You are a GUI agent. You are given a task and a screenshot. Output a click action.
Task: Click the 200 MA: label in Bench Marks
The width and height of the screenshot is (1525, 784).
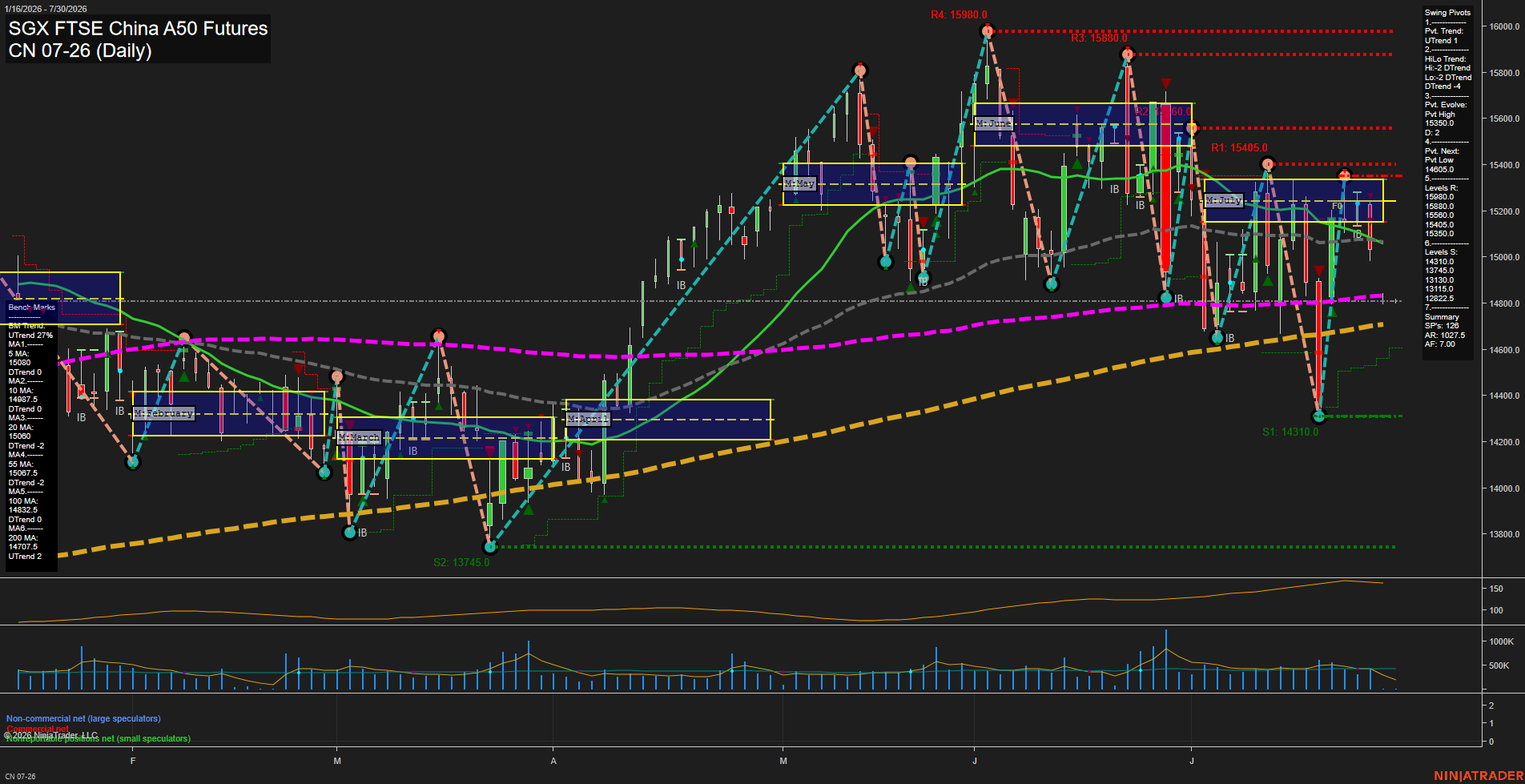22,538
